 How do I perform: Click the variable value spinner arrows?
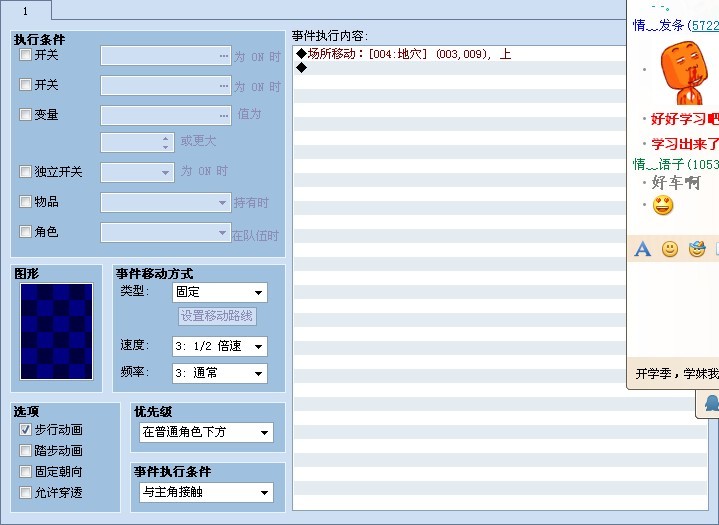tap(166, 143)
